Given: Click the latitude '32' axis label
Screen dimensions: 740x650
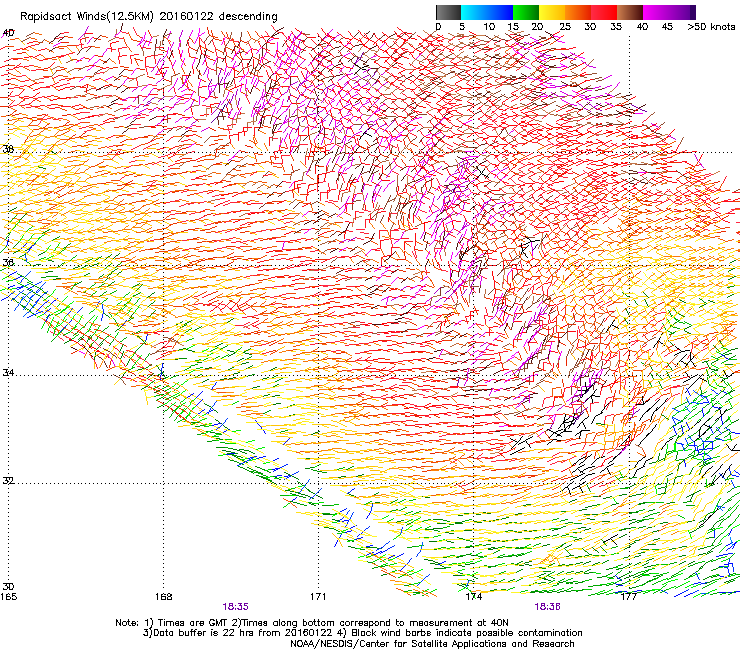Looking at the screenshot, I should pos(8,481).
